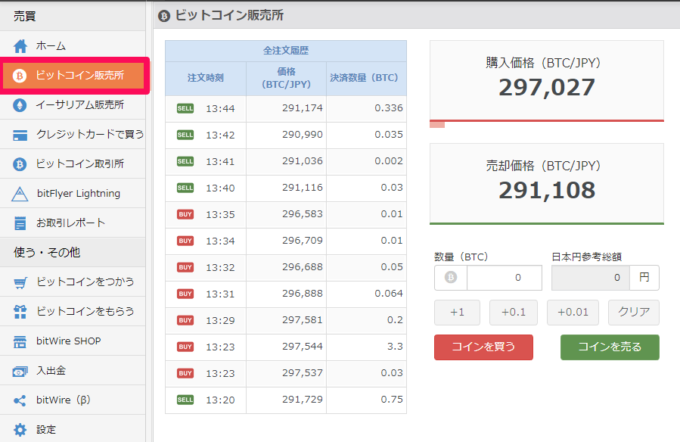The width and height of the screenshot is (680, 442).
Task: Click the grey Bitcoin icon in quantity field
Action: pos(451,277)
